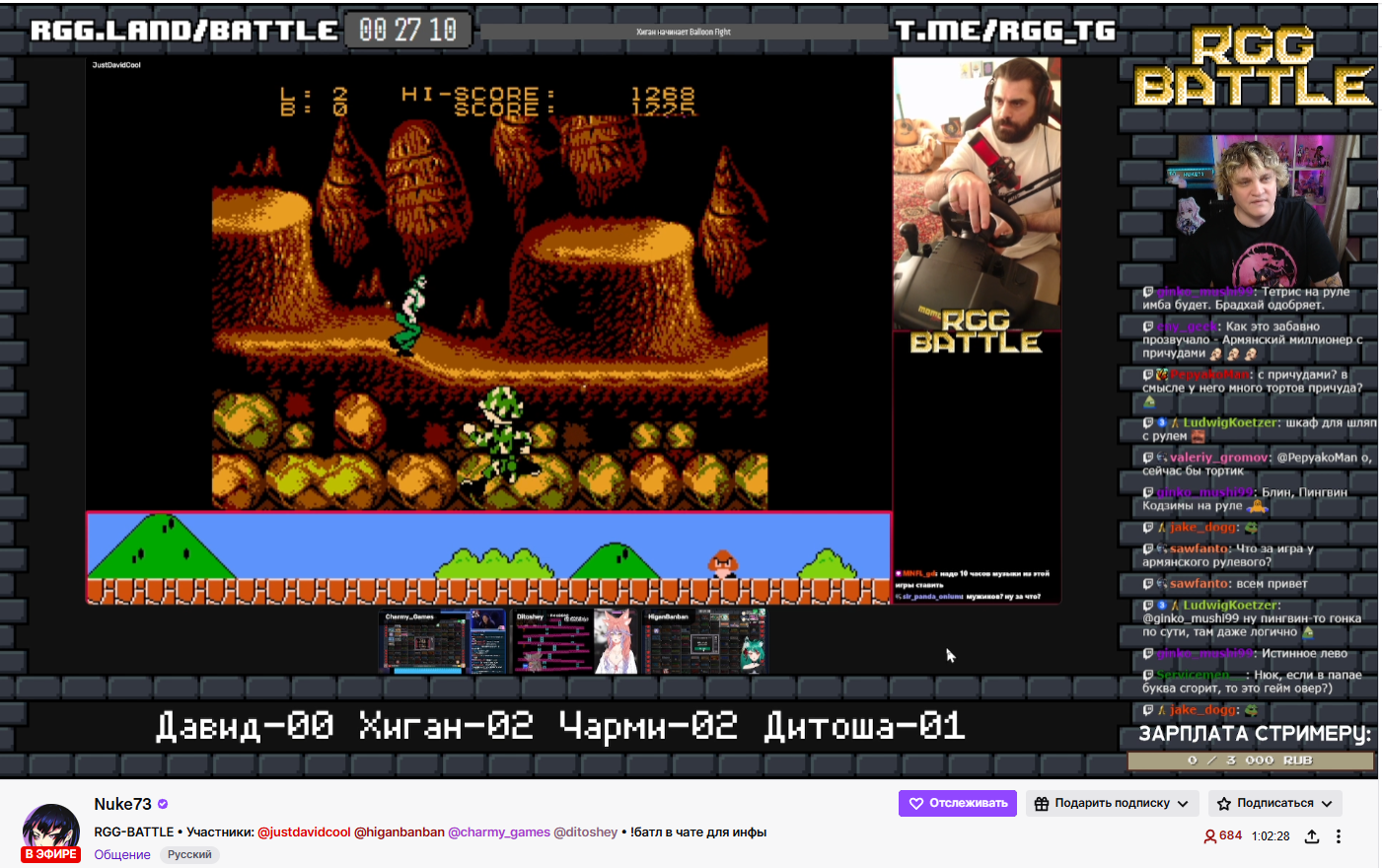Click the RGG.LAND/BATTLE header text
This screenshot has width=1382, height=868.
coord(183,31)
